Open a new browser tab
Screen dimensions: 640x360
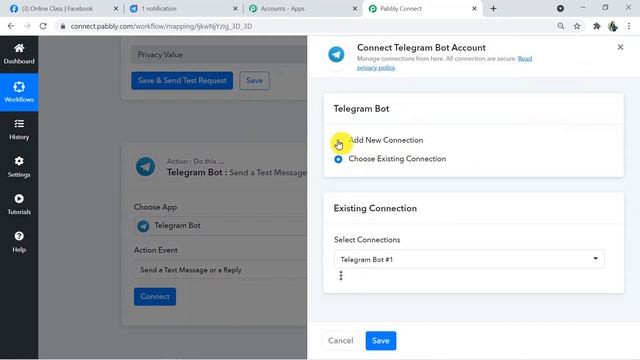(x=493, y=8)
